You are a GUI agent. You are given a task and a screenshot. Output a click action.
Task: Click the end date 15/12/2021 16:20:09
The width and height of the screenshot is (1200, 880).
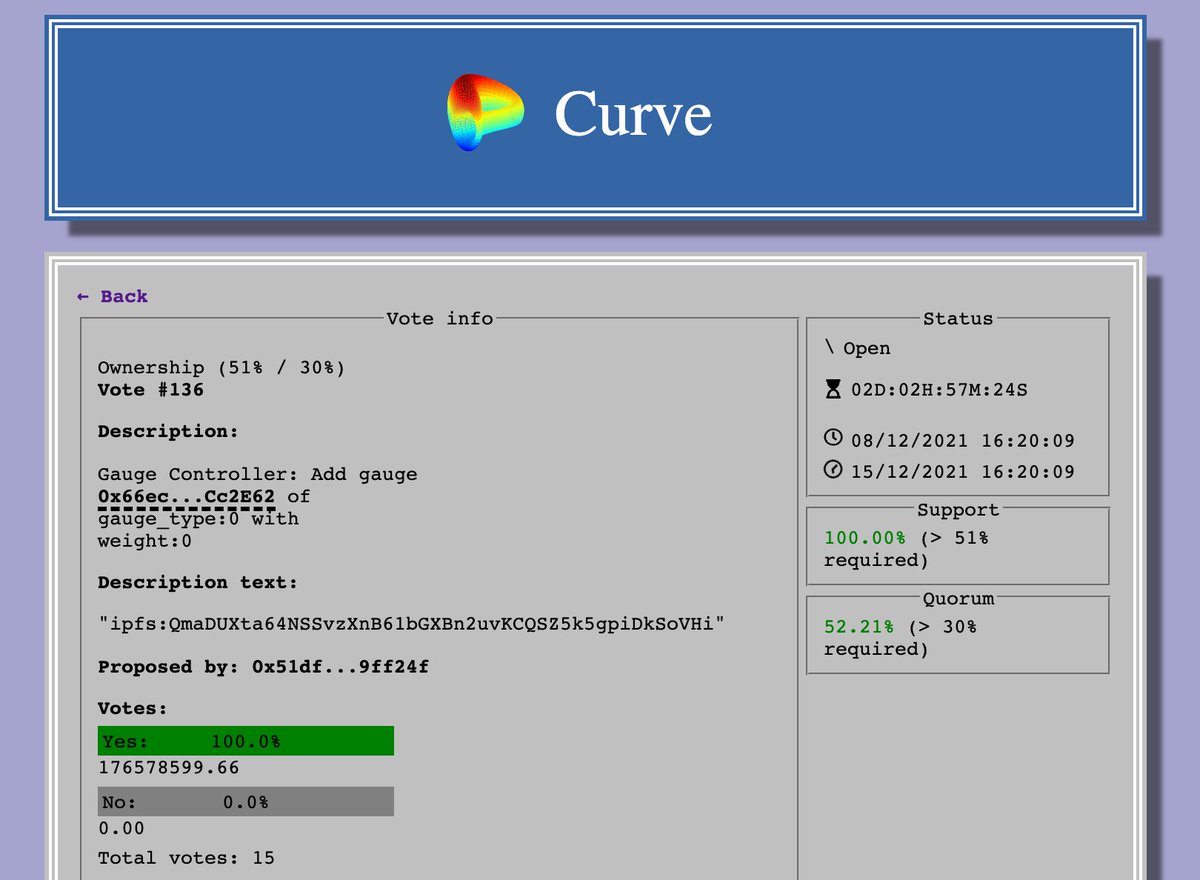[x=963, y=471]
